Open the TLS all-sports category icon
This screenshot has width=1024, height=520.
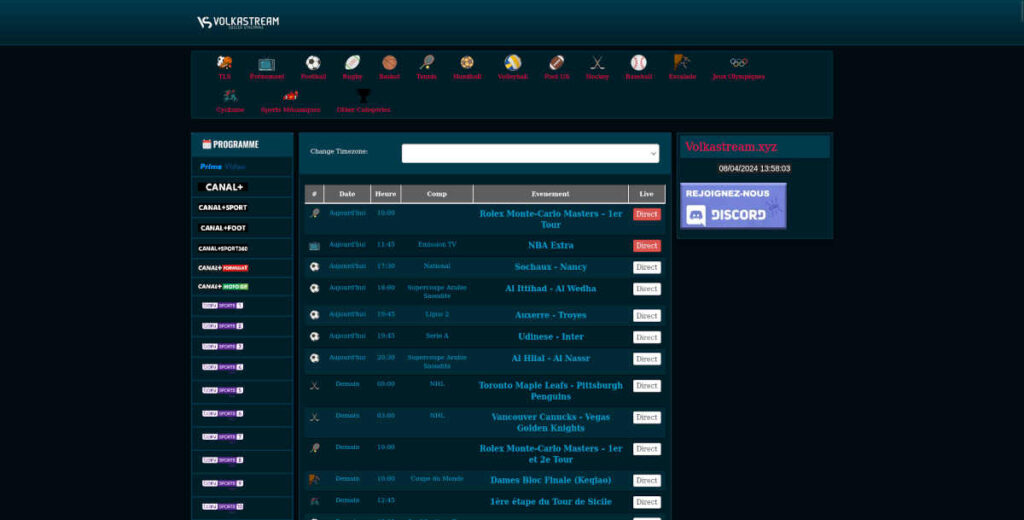[x=225, y=63]
